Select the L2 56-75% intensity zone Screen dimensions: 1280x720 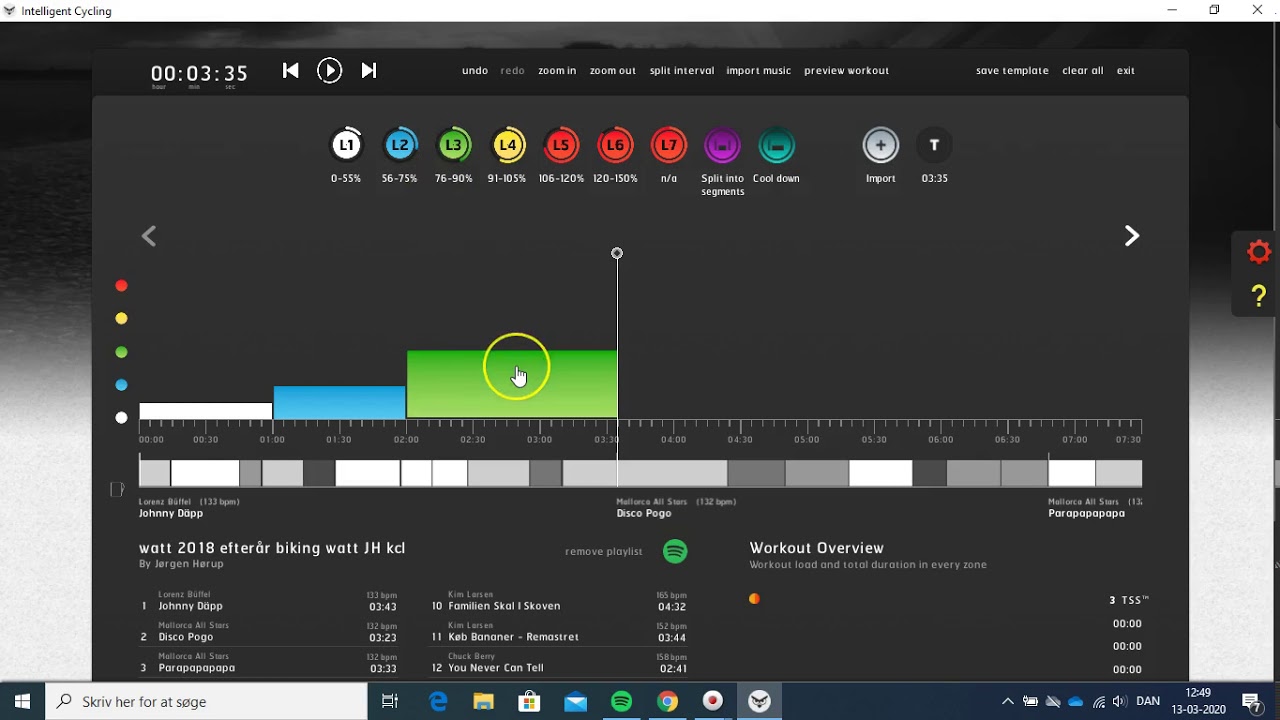(400, 145)
